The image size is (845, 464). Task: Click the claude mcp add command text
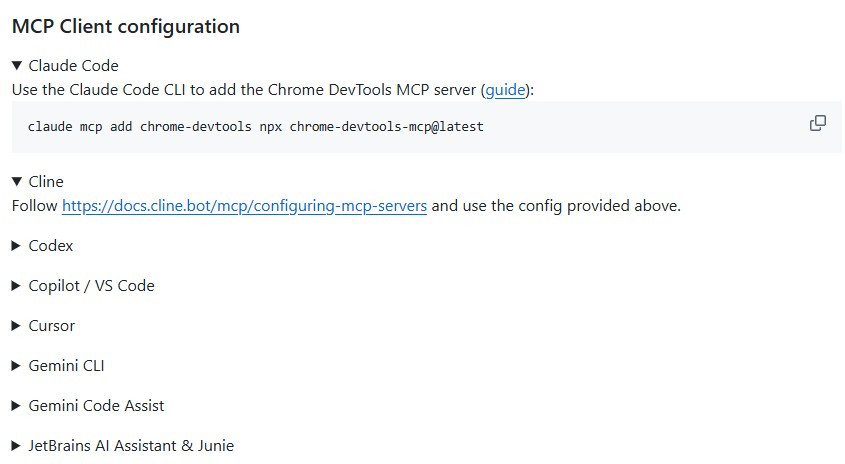tap(255, 127)
